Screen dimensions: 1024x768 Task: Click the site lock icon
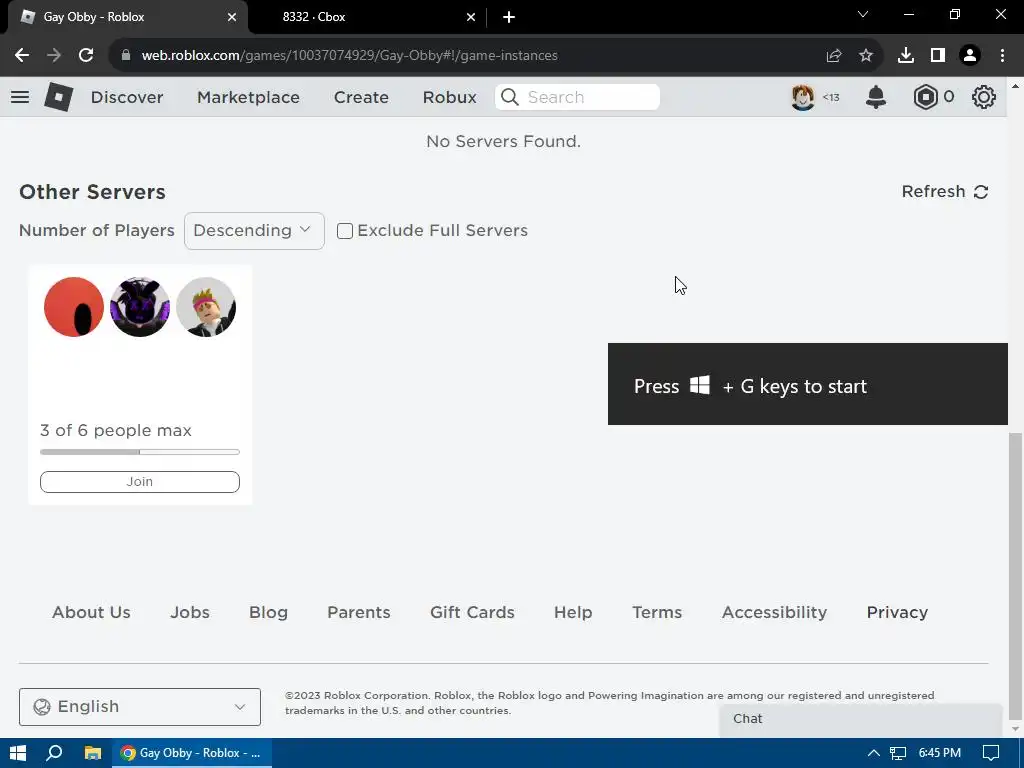click(x=126, y=56)
